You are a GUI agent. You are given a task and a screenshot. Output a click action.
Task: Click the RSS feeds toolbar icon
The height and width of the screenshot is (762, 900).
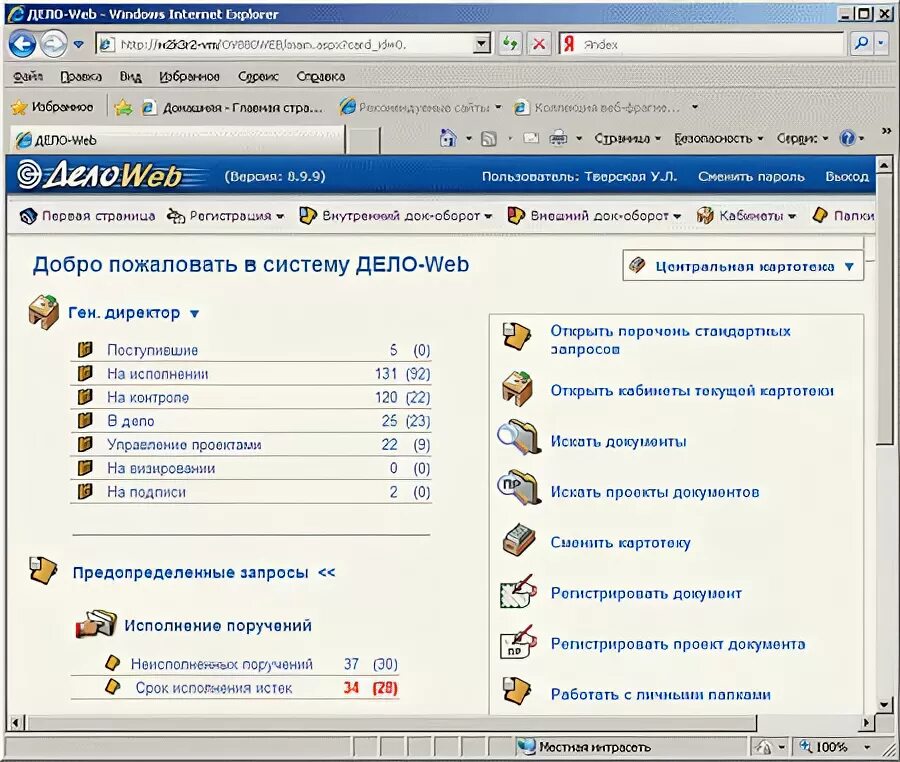coord(488,138)
